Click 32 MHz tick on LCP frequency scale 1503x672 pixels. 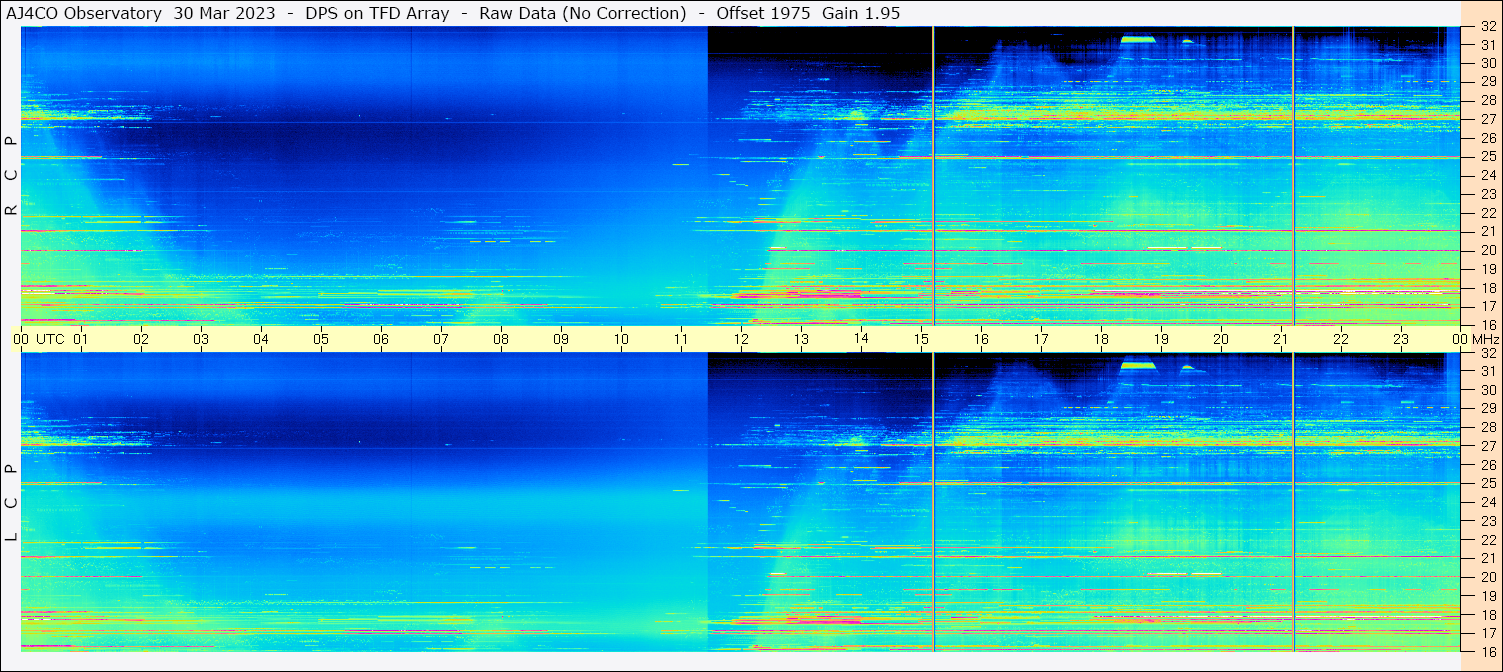pyautogui.click(x=1487, y=353)
